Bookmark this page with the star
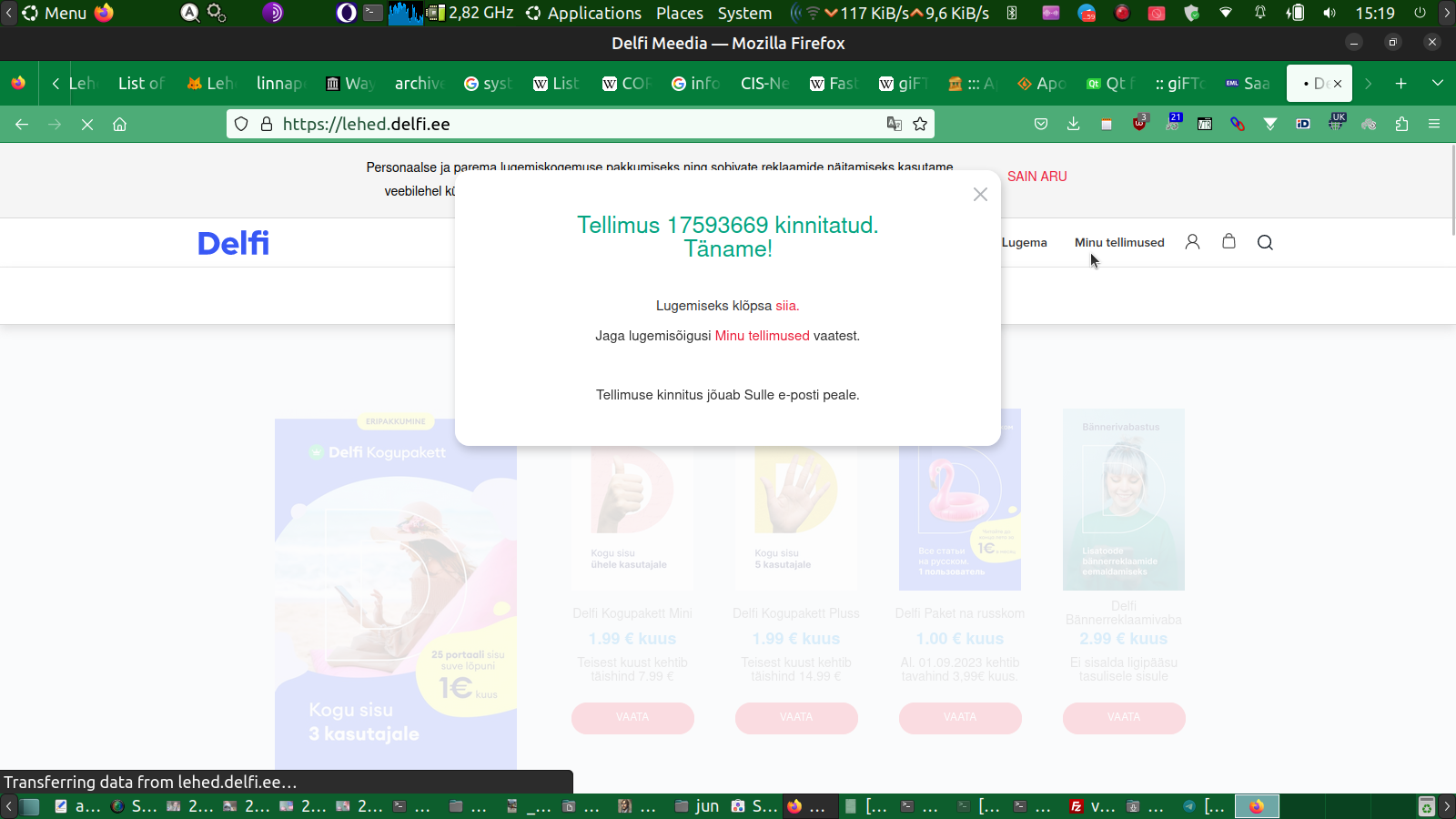The image size is (1456, 819). (920, 124)
